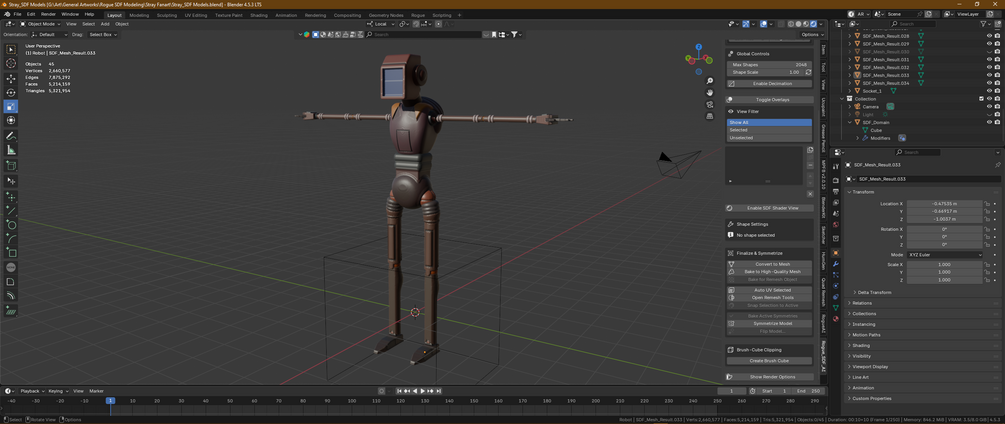Open the Modifiers wrench properties tab

tap(835, 264)
